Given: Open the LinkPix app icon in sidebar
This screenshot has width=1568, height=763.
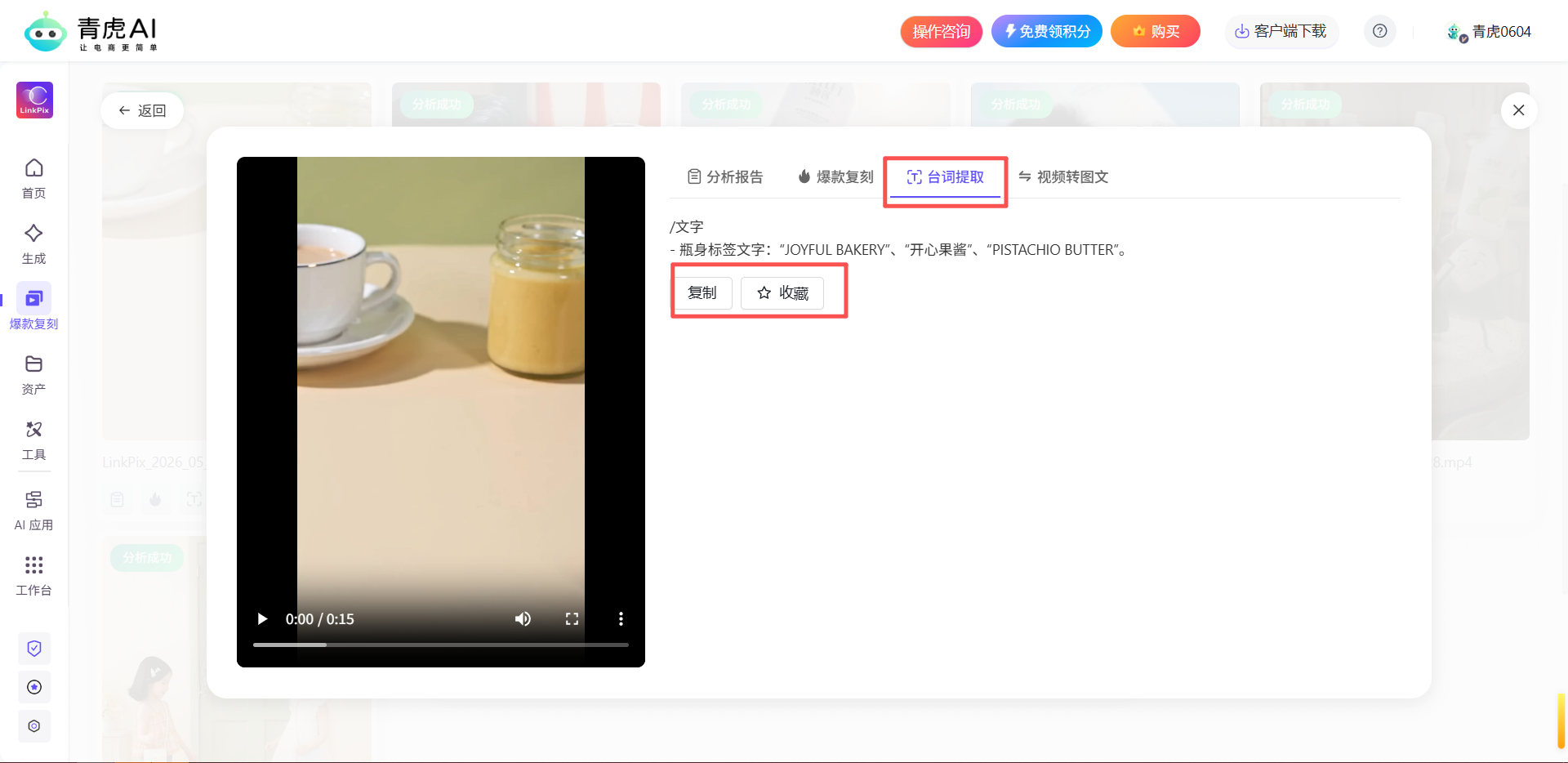Looking at the screenshot, I should point(34,100).
